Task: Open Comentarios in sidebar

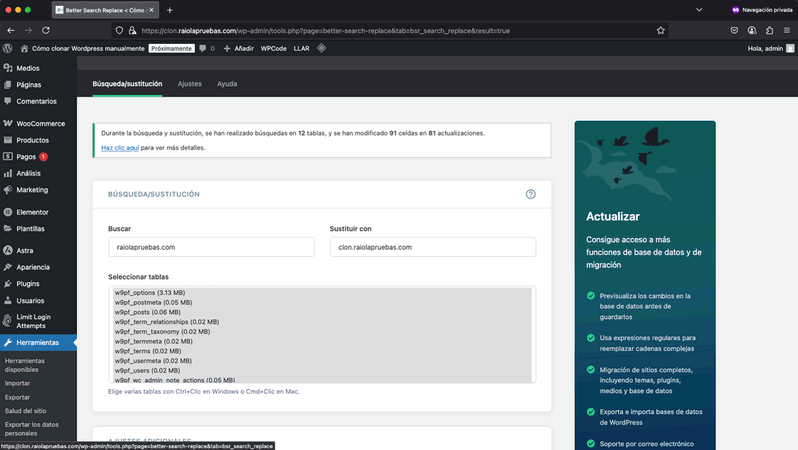Action: pyautogui.click(x=38, y=101)
